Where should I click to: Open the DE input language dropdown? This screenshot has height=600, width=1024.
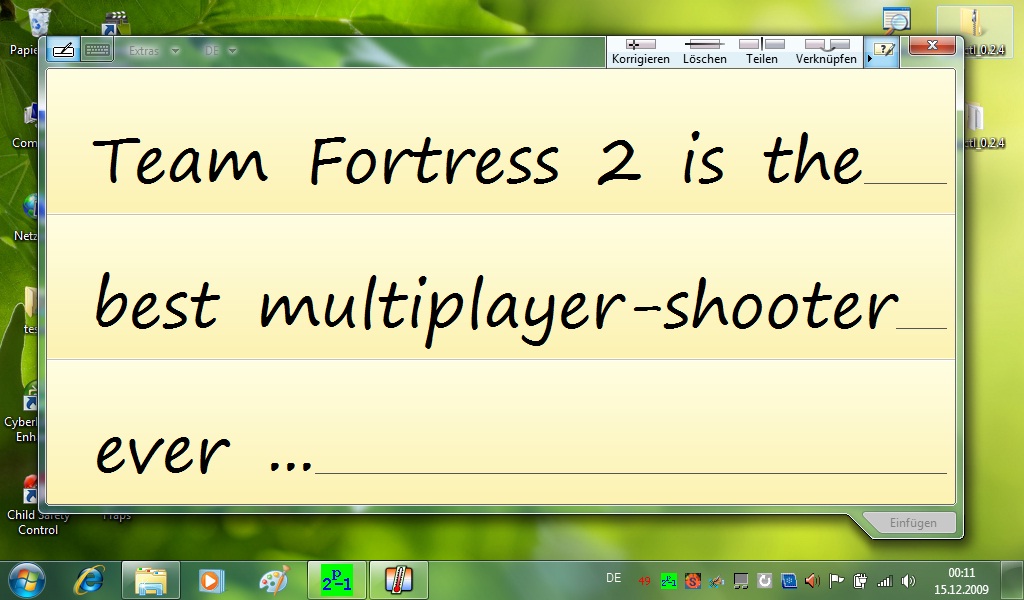[x=220, y=50]
